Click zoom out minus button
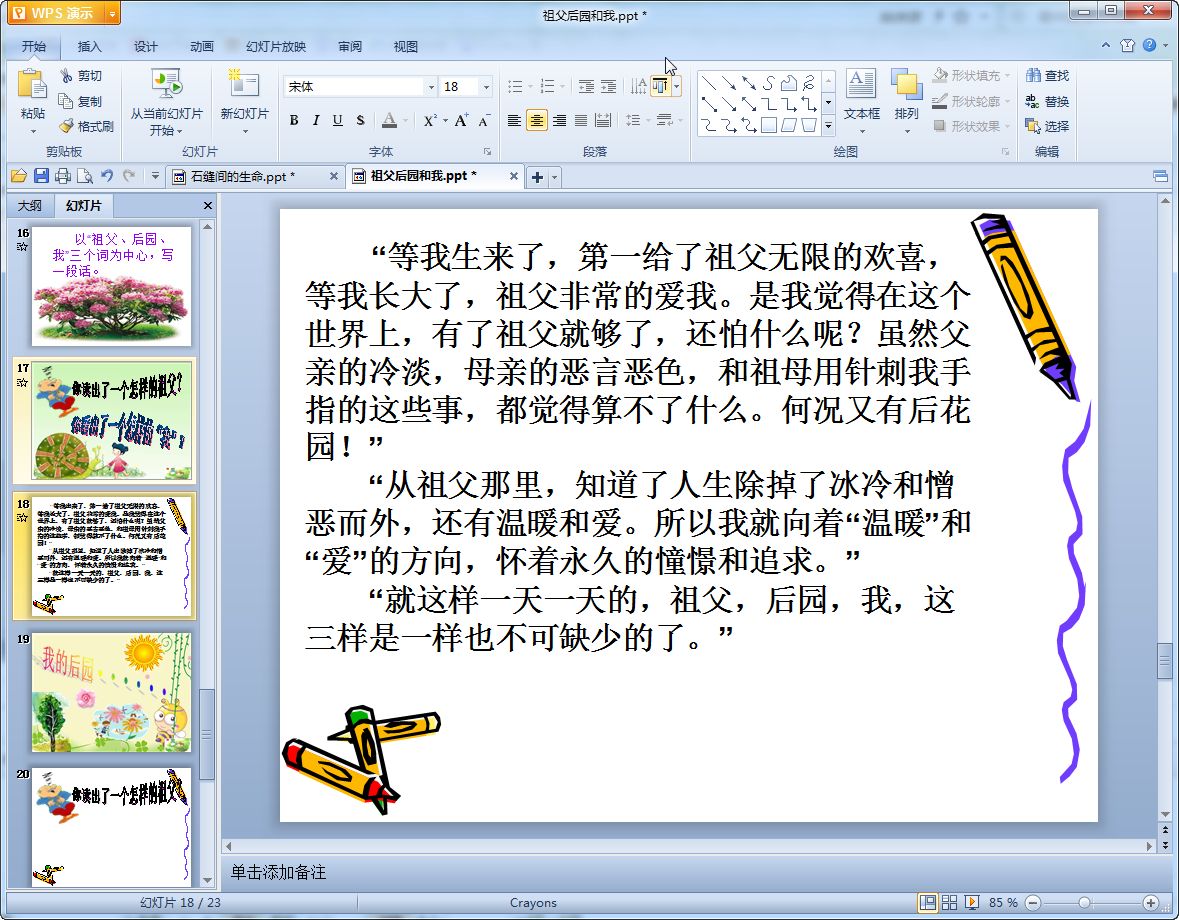 1033,903
